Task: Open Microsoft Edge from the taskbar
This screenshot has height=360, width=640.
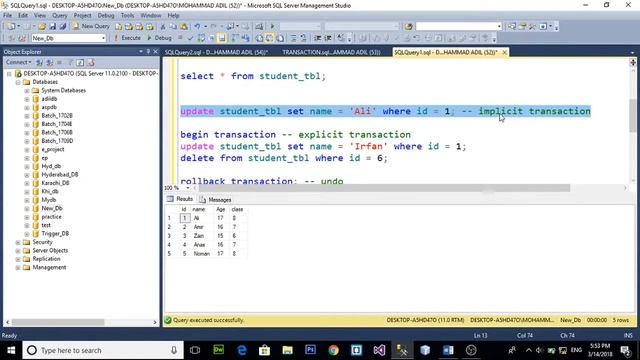Action: [x=242, y=350]
